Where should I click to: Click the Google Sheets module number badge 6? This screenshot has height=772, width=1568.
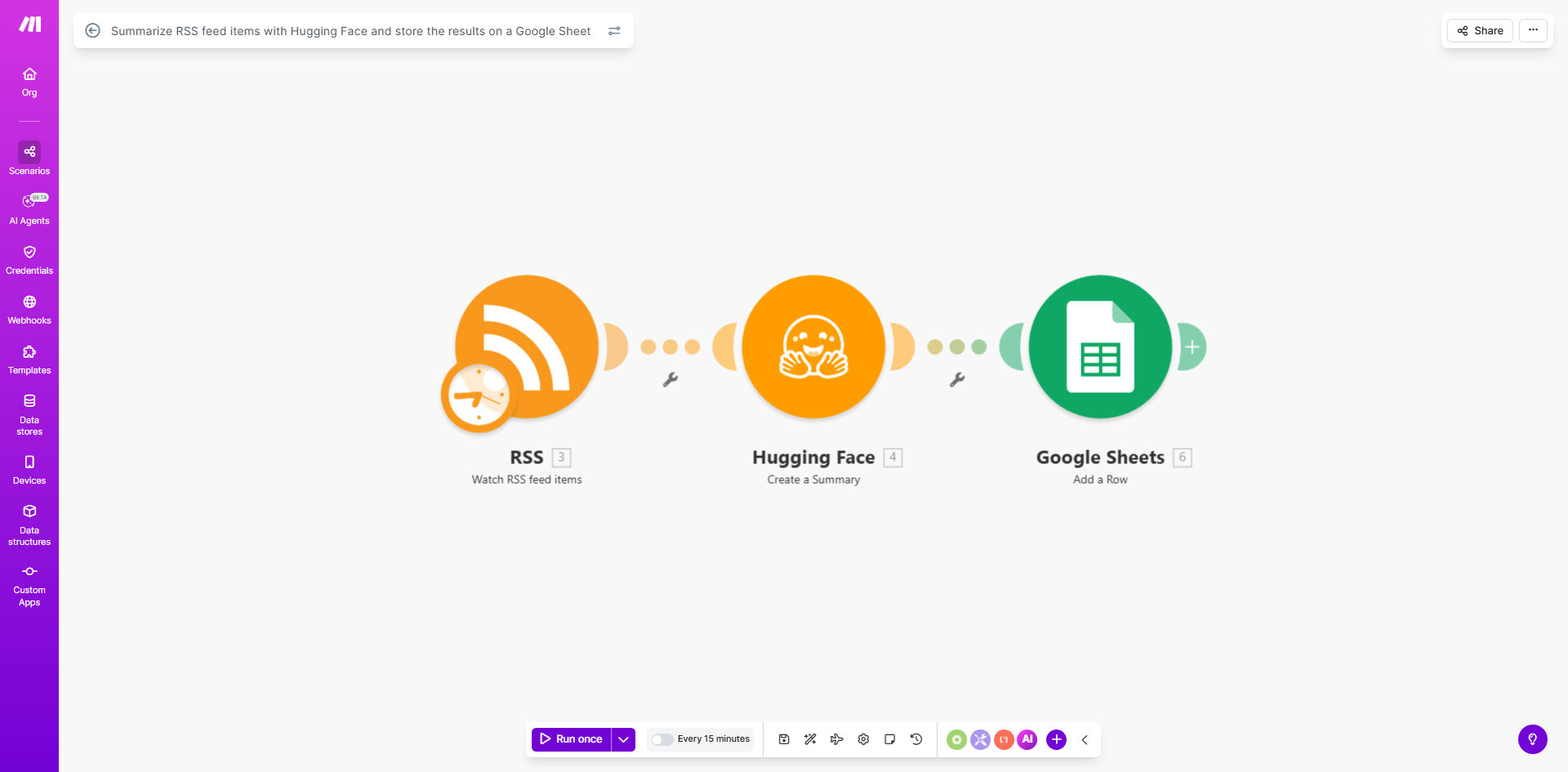[x=1182, y=457]
